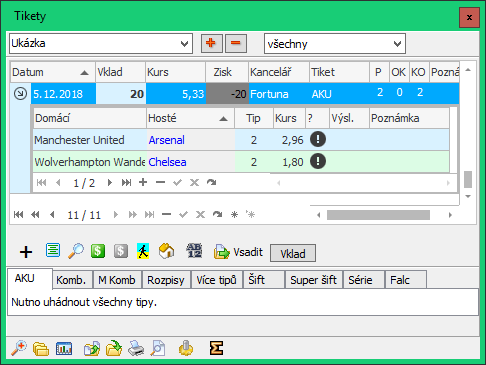486x365 pixels.
Task: Click the green dollar icon
Action: click(x=98, y=251)
